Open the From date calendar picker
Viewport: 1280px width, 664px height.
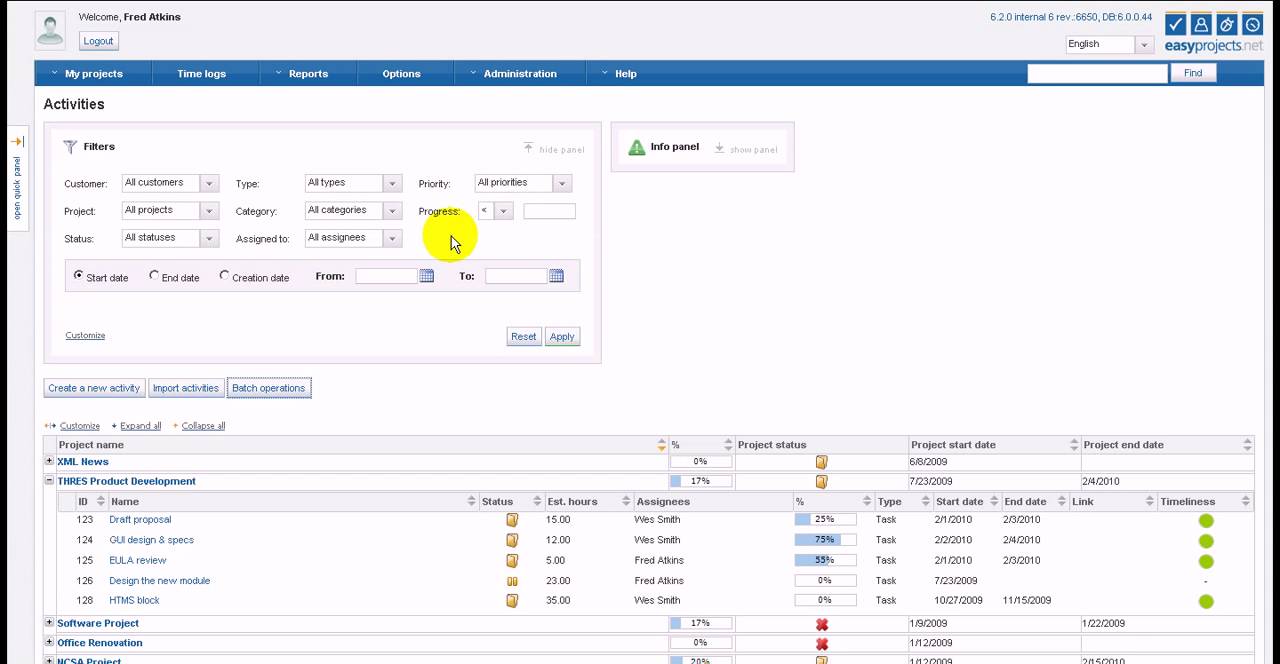point(427,276)
